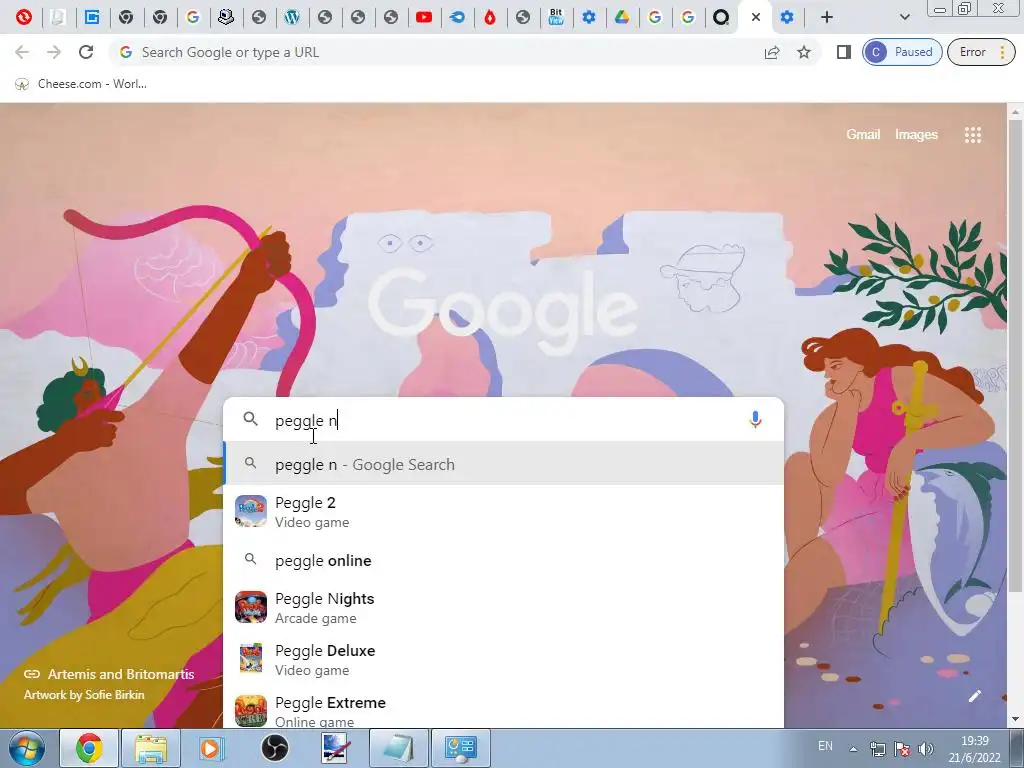Open Google Images link
The width and height of the screenshot is (1024, 768).
pos(916,135)
